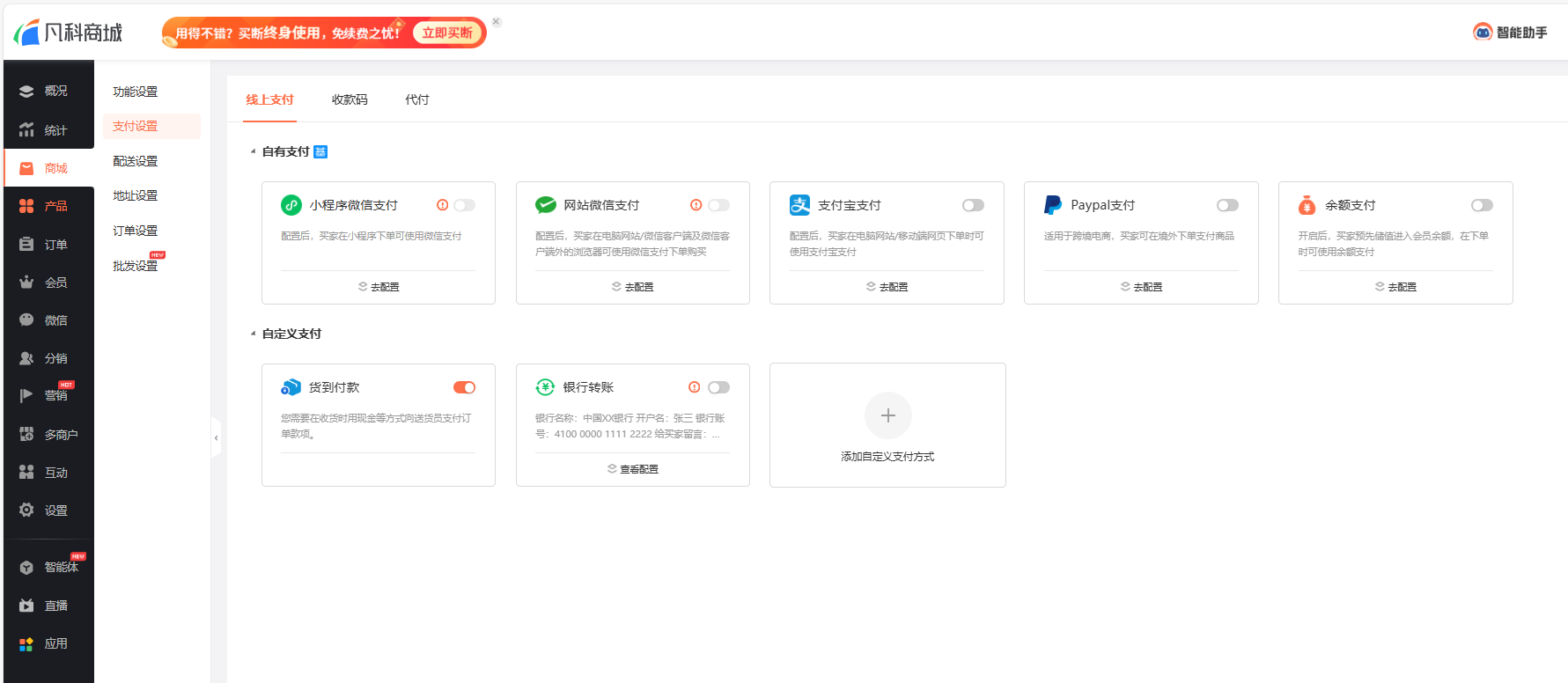Click the 智能助手 robot icon
1568x683 pixels.
tap(1483, 33)
